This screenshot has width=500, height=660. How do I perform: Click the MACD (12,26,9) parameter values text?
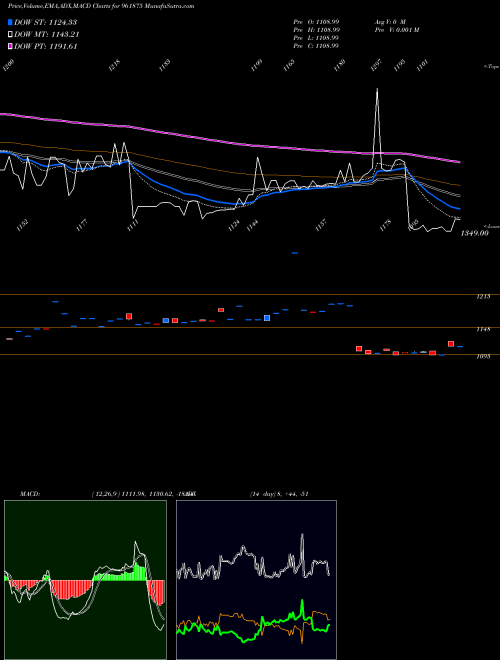tap(141, 494)
